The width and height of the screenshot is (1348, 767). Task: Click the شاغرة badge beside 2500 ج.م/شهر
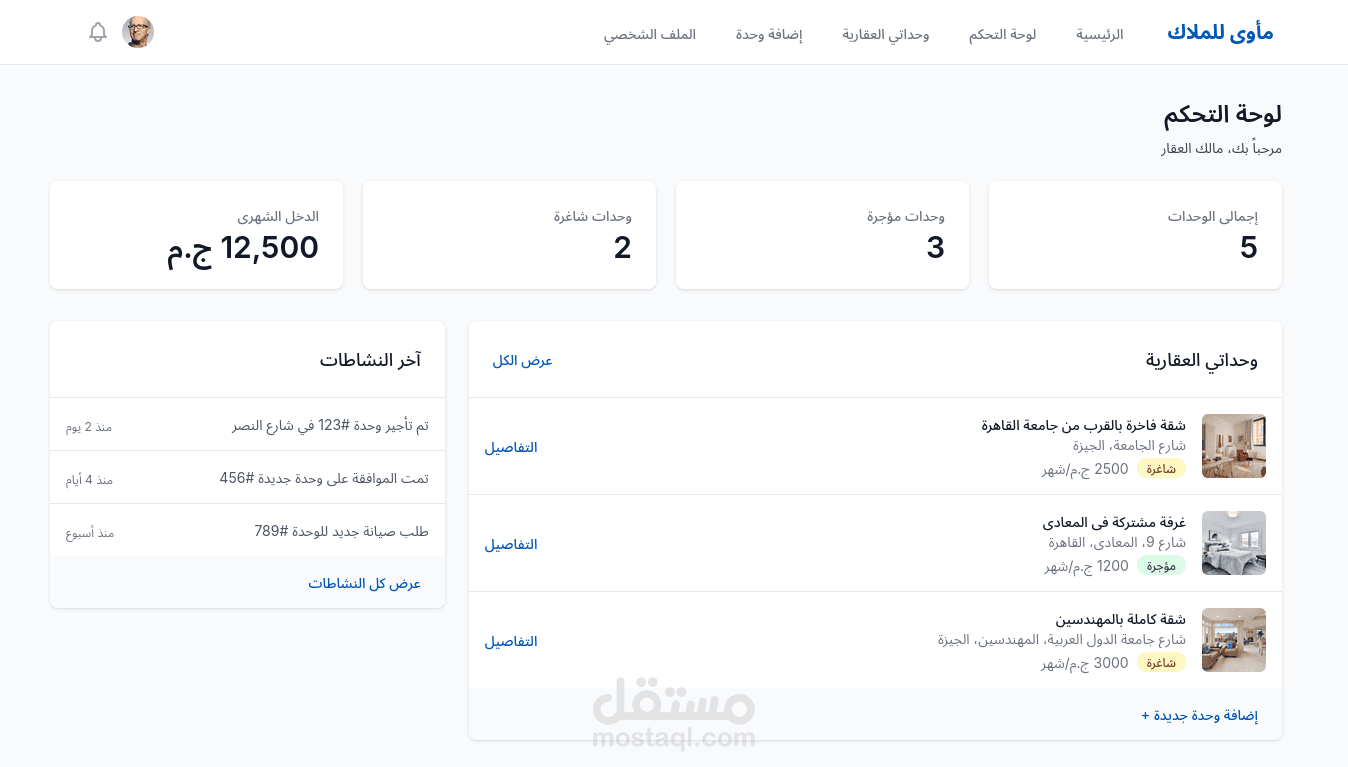pyautogui.click(x=1161, y=469)
